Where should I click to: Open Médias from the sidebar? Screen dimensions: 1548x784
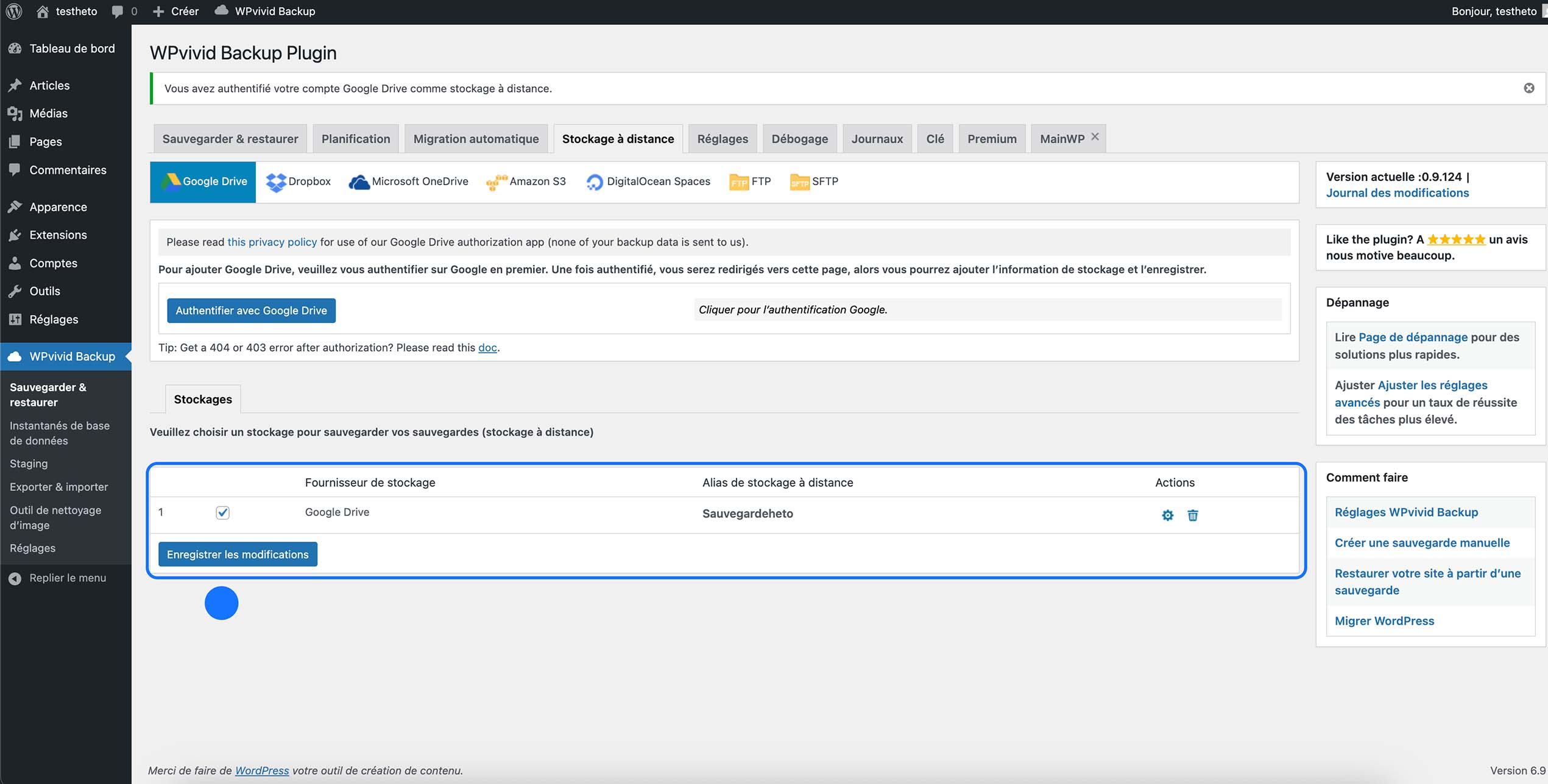pos(48,113)
